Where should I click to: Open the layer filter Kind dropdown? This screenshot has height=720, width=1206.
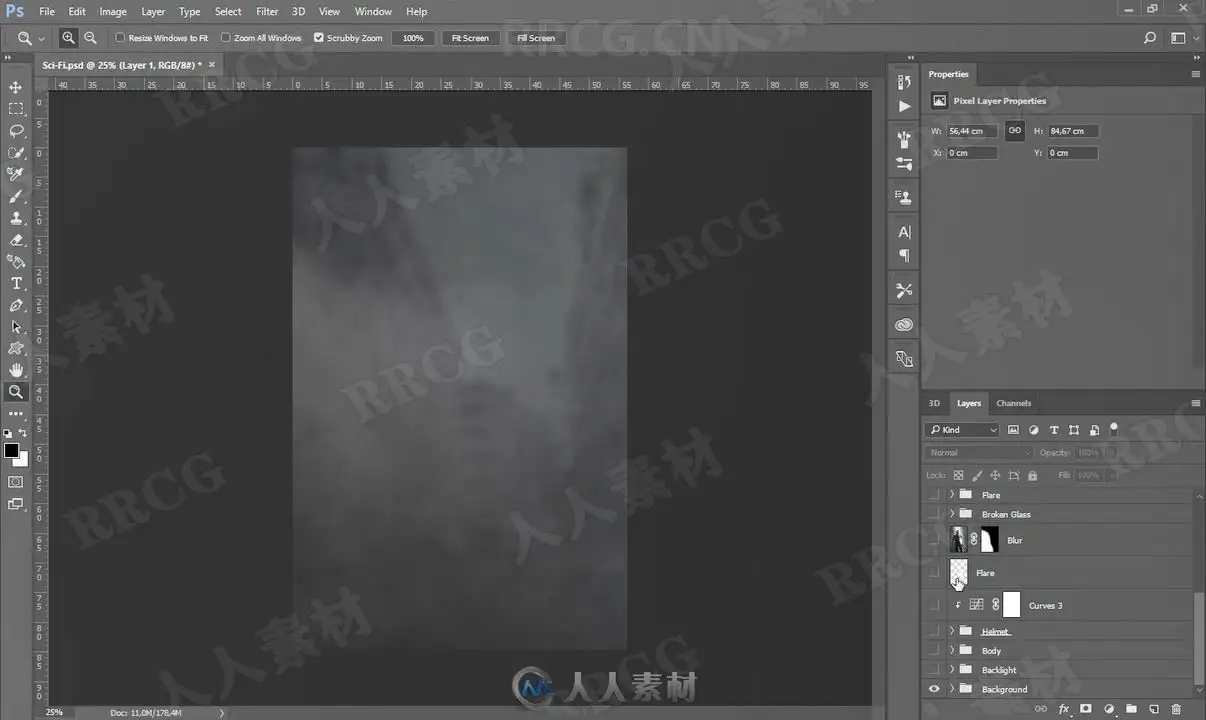962,430
